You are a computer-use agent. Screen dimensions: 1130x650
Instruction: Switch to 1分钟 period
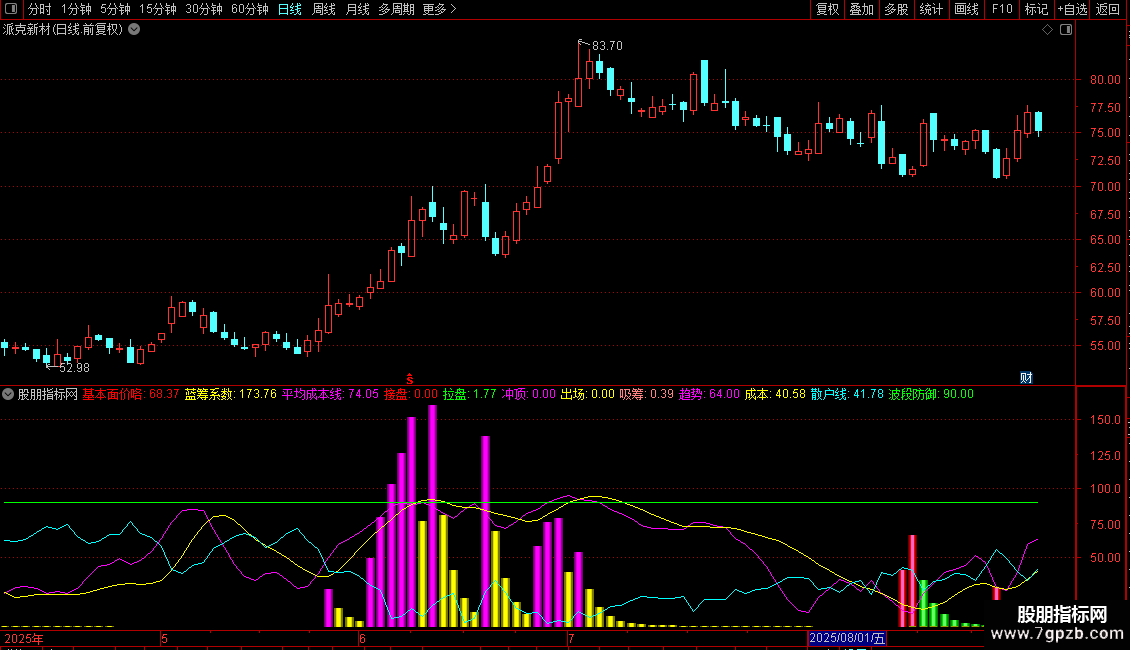[76, 9]
